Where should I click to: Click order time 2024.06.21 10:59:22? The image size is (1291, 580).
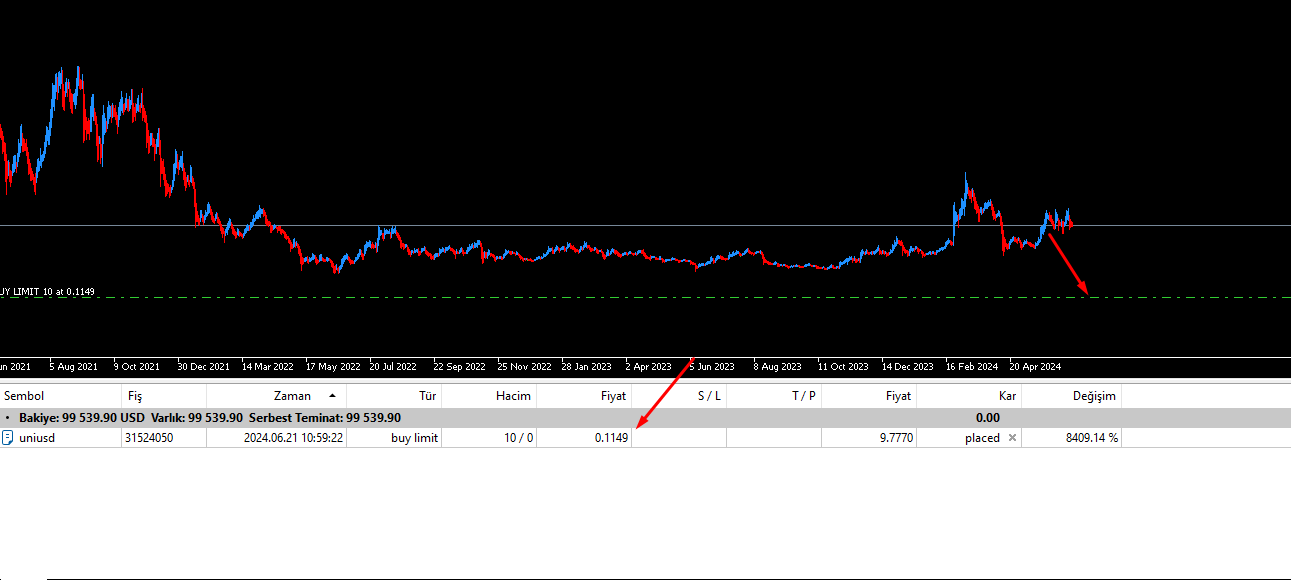tap(294, 438)
